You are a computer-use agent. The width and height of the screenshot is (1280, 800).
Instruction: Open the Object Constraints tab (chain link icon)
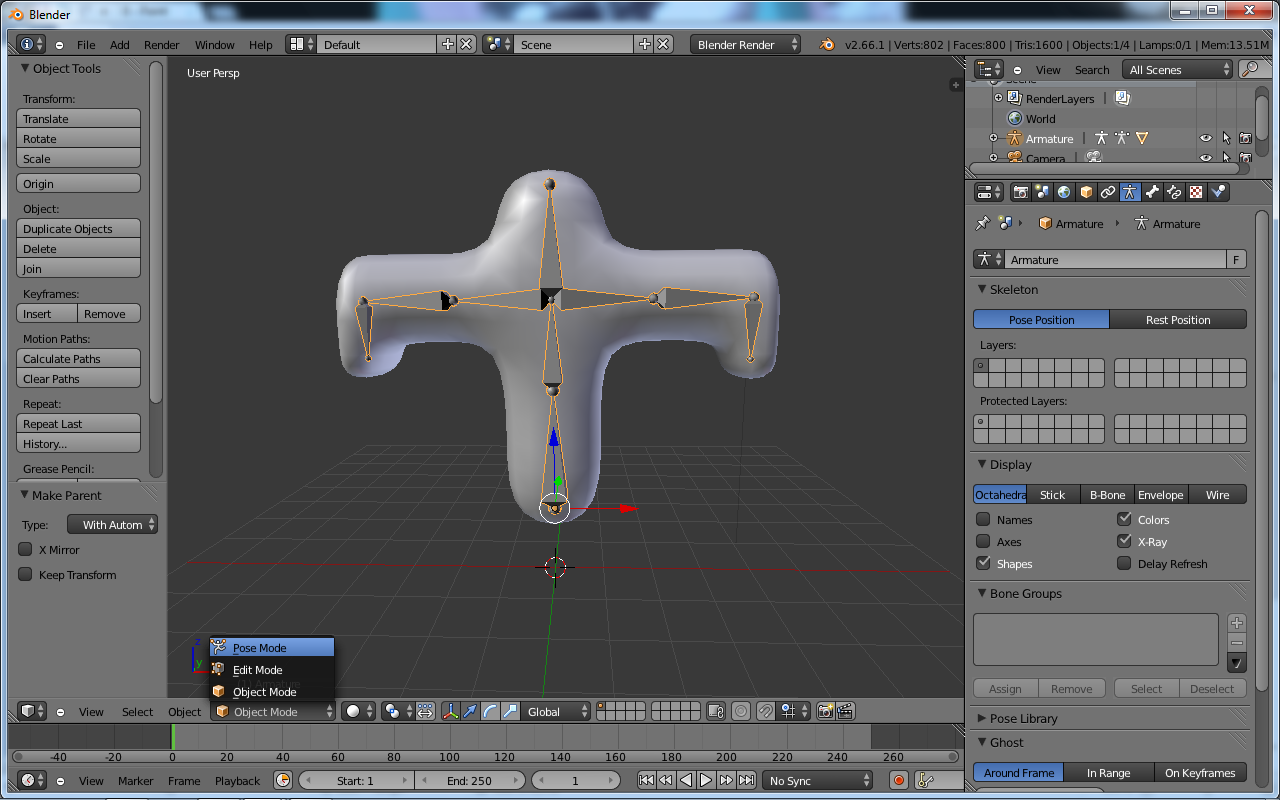[x=1107, y=191]
